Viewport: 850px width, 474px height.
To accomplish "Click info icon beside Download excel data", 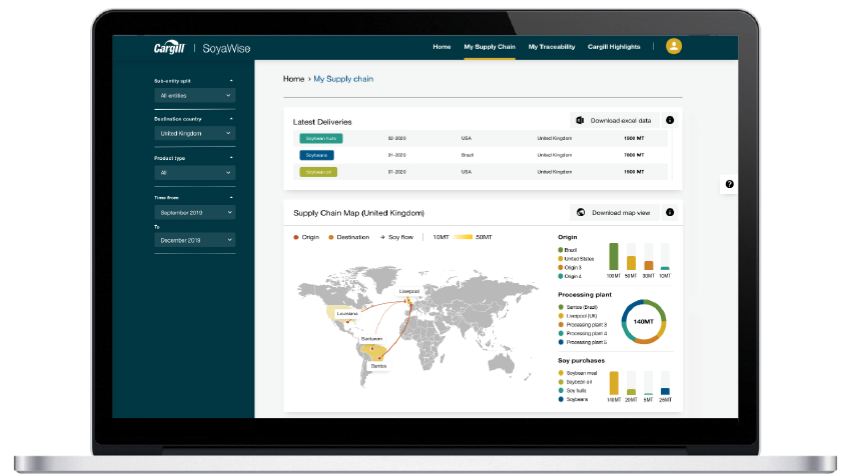I will click(x=670, y=120).
